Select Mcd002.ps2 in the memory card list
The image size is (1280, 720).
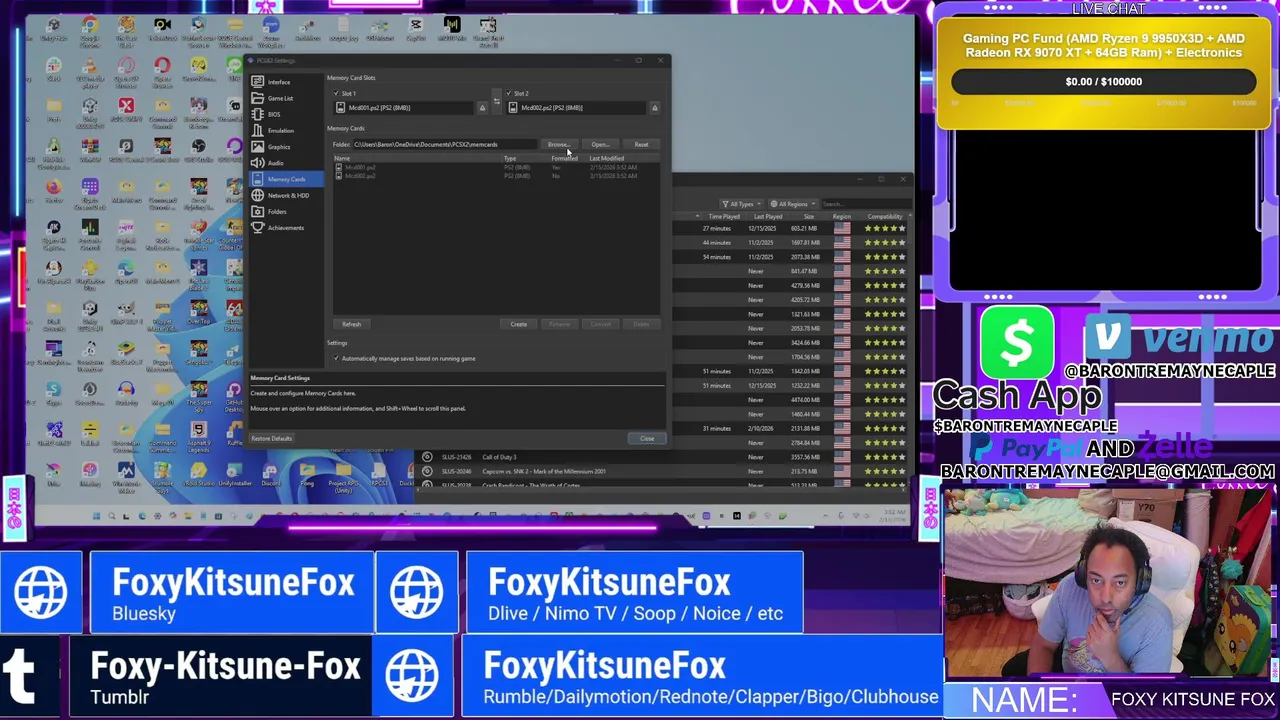click(495, 176)
